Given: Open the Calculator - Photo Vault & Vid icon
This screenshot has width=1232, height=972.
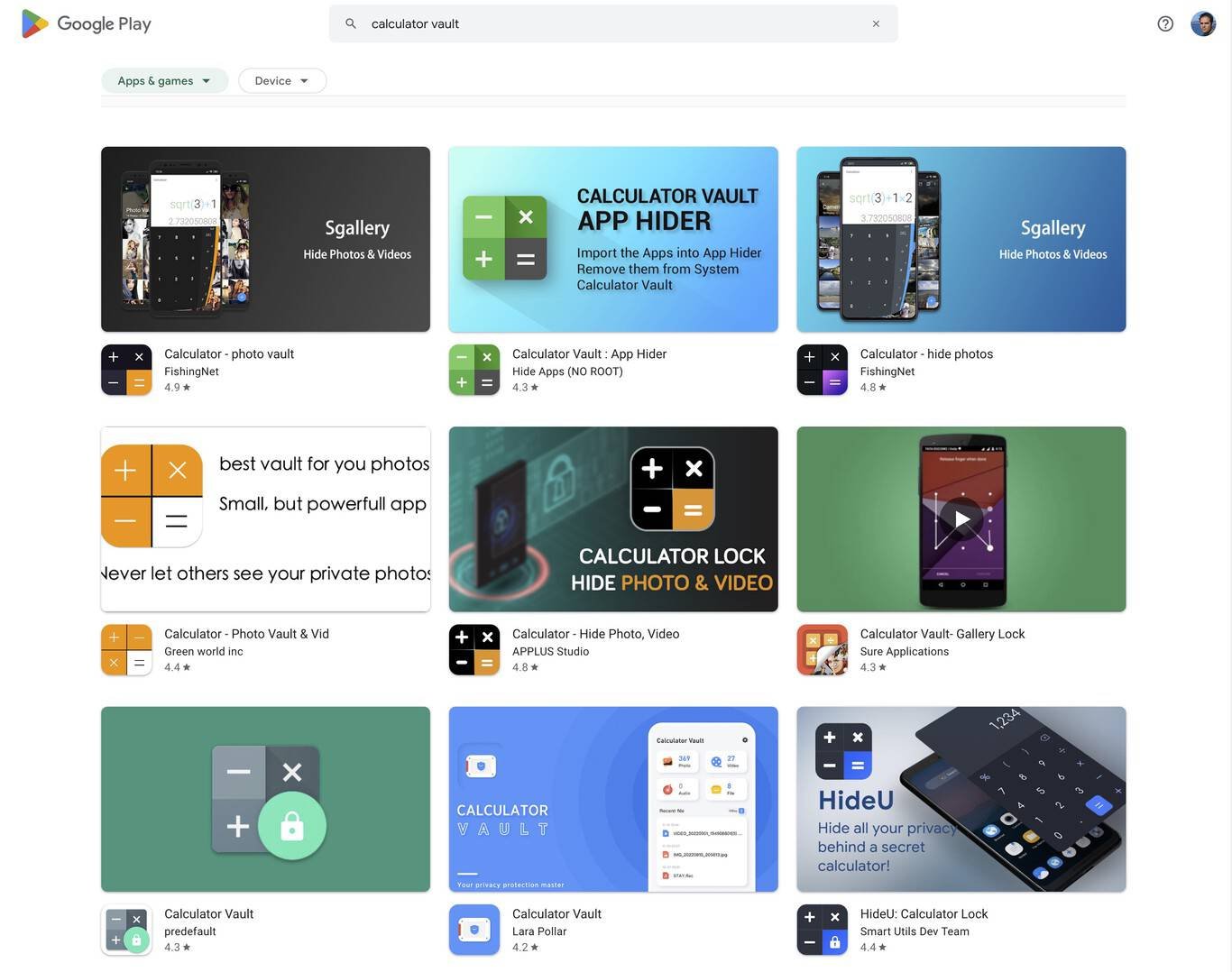Looking at the screenshot, I should [x=126, y=650].
